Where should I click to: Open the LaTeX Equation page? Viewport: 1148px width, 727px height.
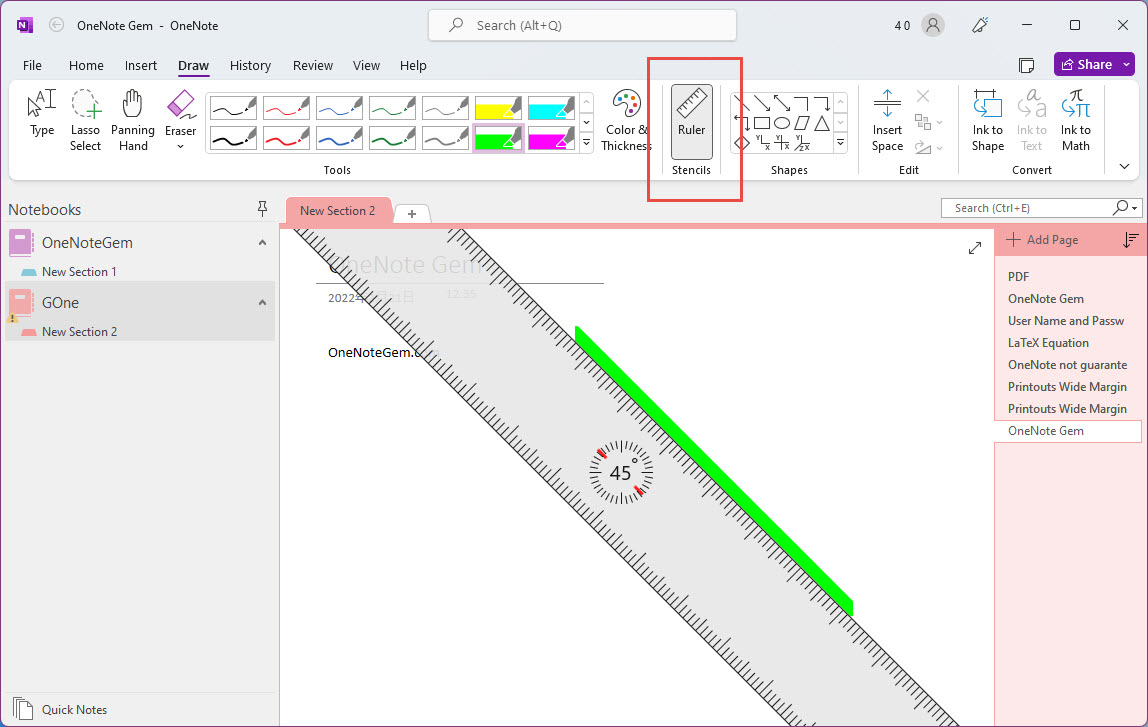(x=1048, y=343)
